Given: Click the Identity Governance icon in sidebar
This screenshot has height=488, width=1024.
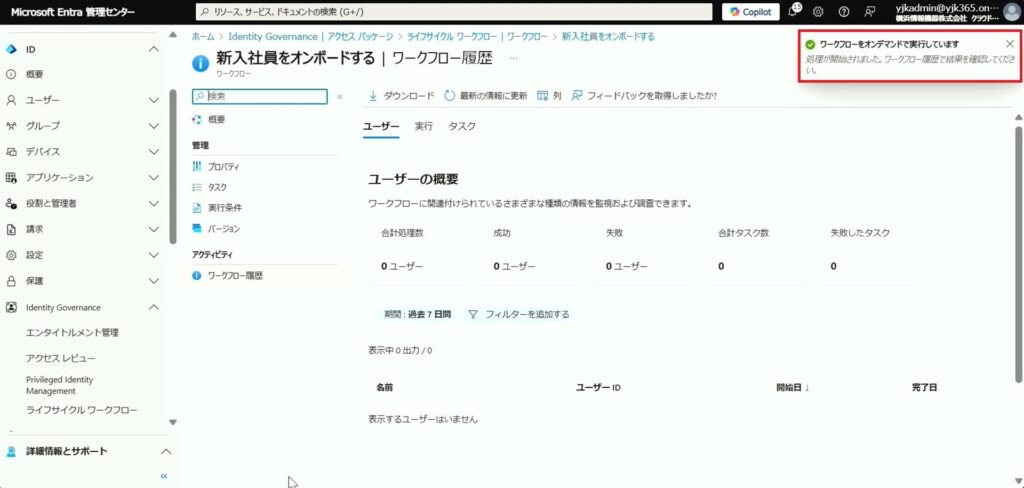Looking at the screenshot, I should tap(11, 307).
